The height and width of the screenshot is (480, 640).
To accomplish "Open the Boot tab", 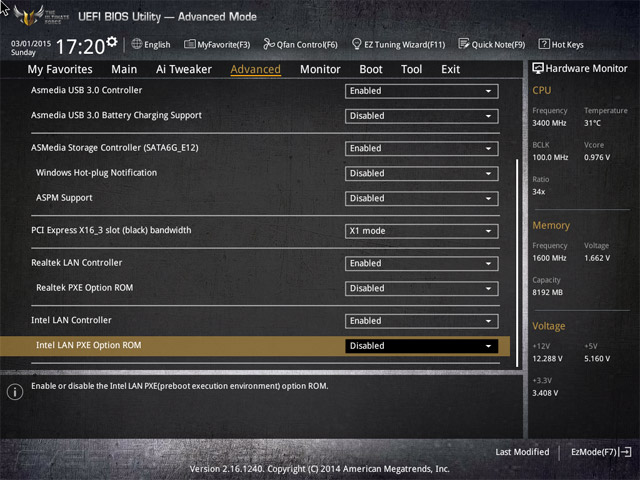I will (371, 69).
